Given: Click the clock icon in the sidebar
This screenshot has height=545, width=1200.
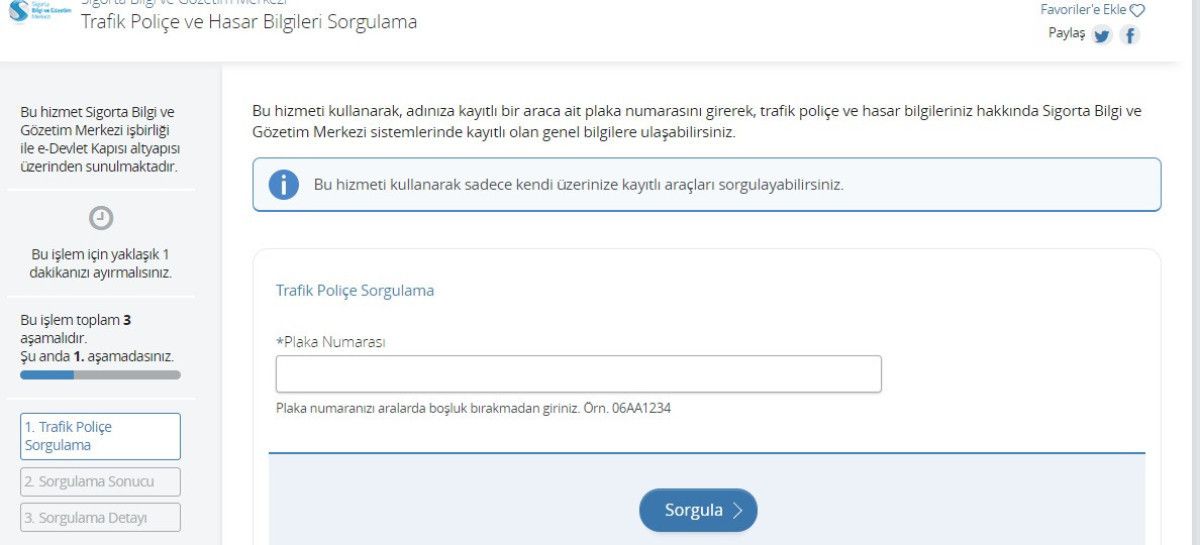Looking at the screenshot, I should click(101, 218).
